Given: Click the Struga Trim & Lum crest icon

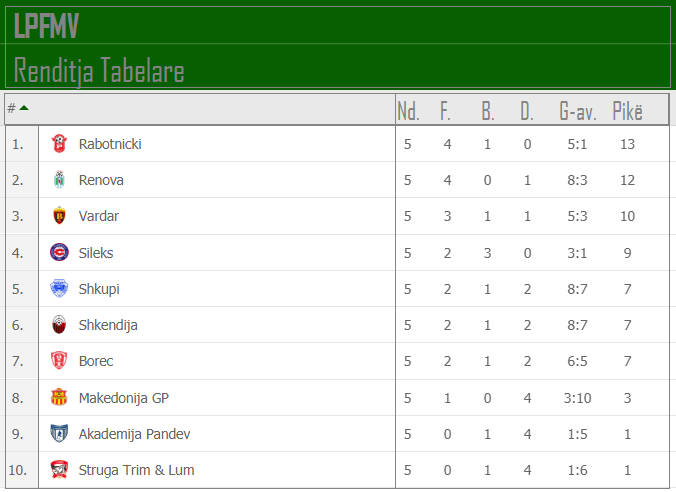Looking at the screenshot, I should (59, 470).
